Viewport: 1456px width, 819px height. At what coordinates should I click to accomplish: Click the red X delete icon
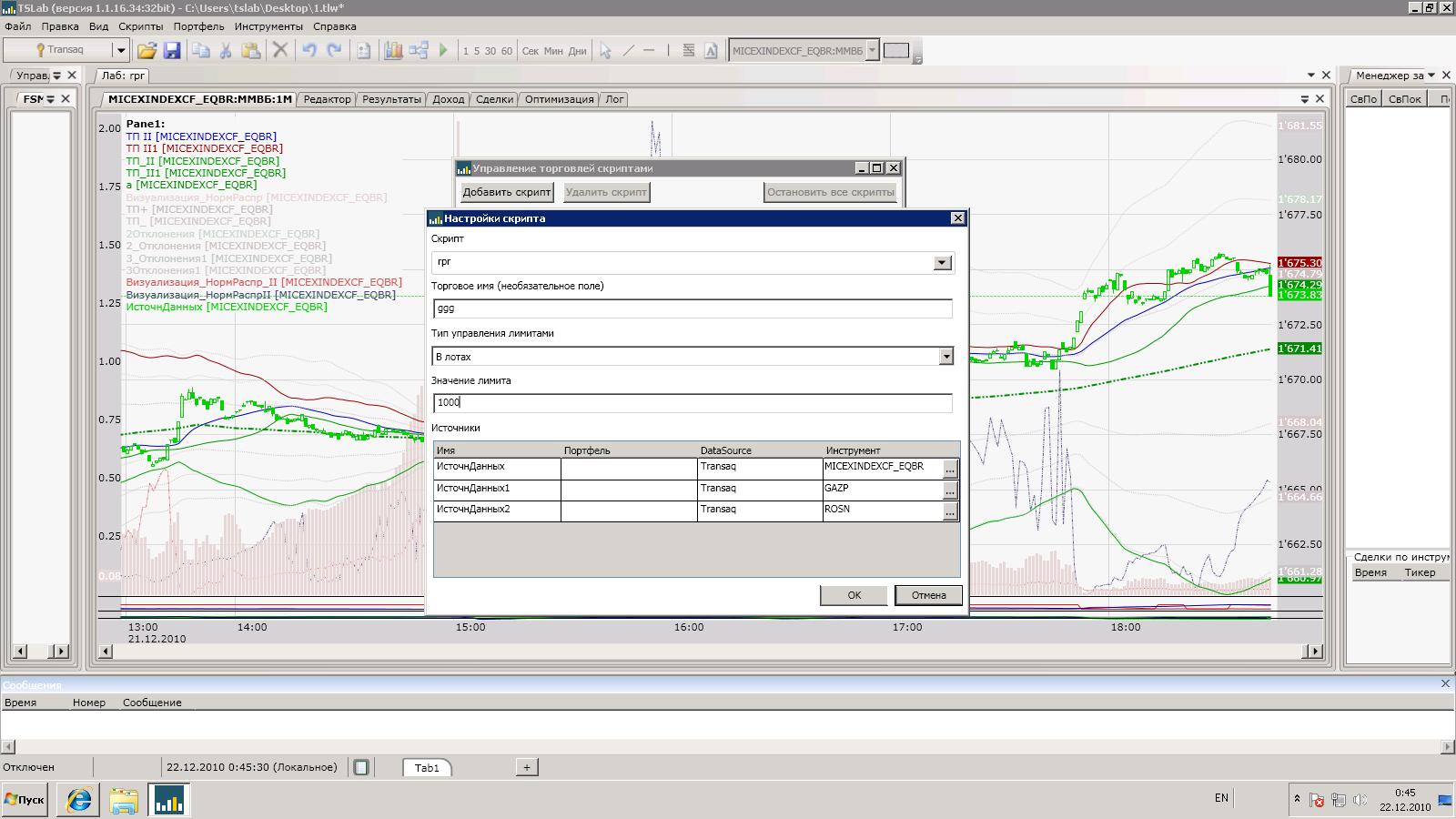(x=280, y=51)
